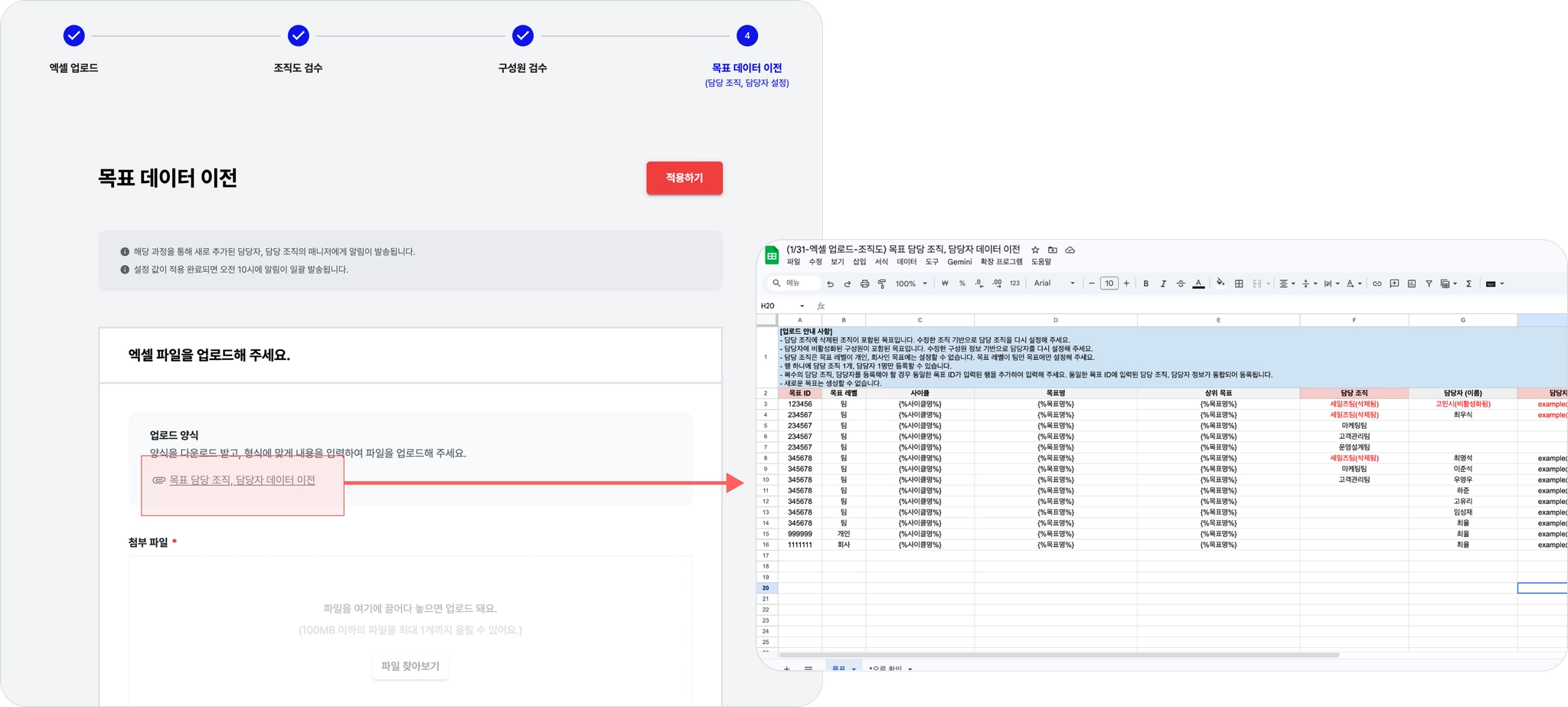Screen dimensions: 1568x707
Task: Open the 확장 프로그램 menu
Action: point(1001,262)
